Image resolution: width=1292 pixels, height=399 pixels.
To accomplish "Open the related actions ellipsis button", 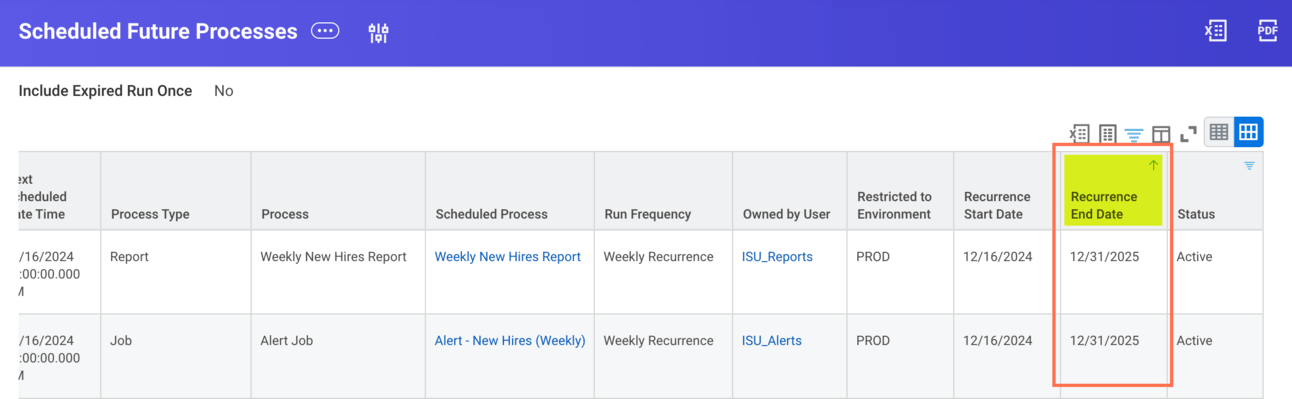I will pos(325,31).
